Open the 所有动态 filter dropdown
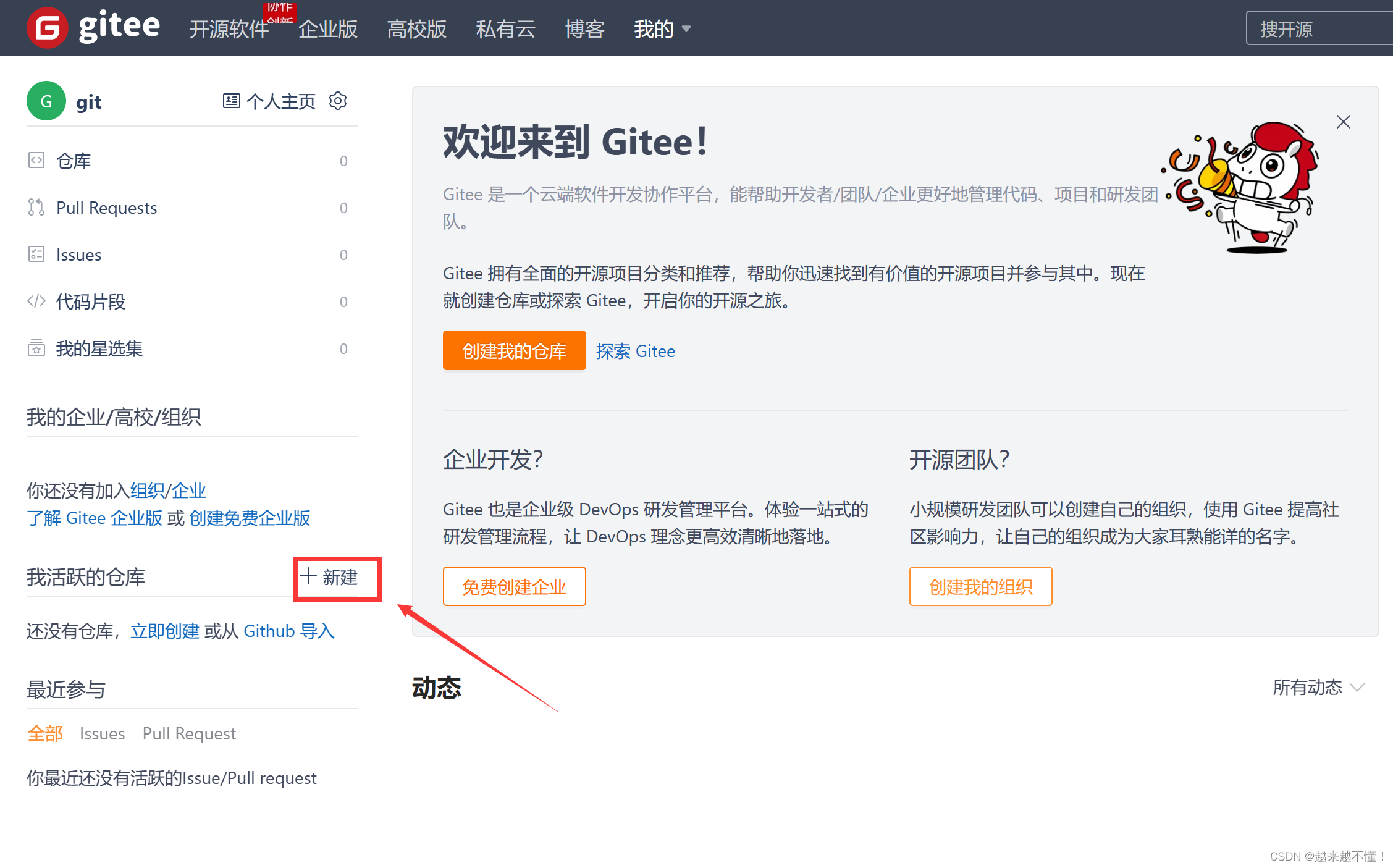This screenshot has height=868, width=1393. 1318,688
